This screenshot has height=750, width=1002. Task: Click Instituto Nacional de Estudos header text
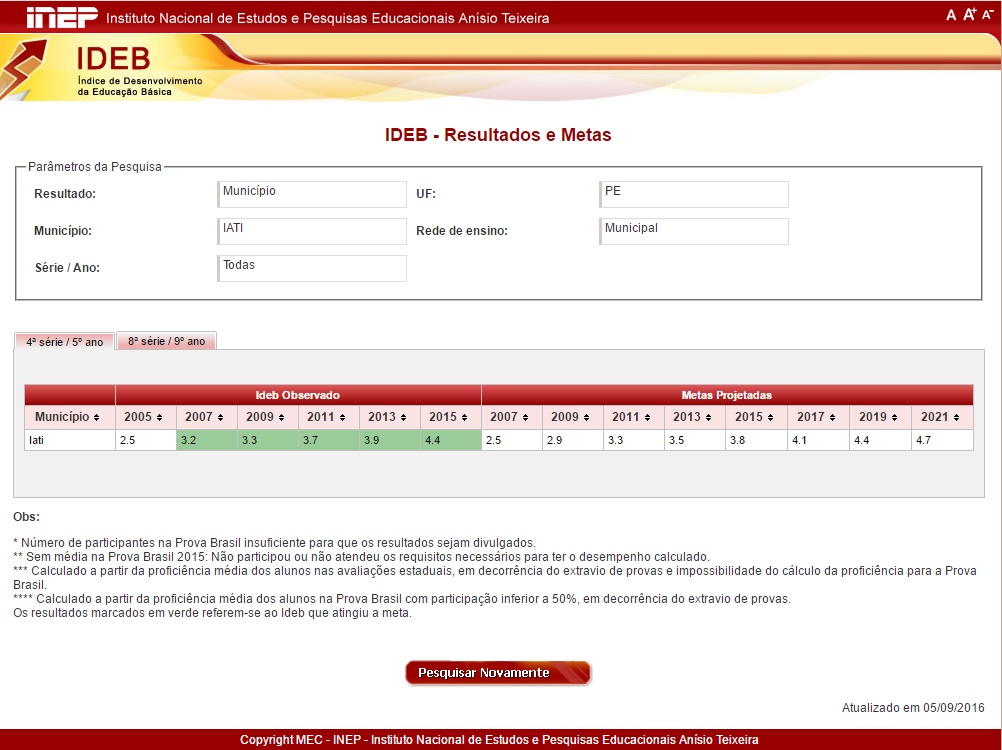pos(327,18)
